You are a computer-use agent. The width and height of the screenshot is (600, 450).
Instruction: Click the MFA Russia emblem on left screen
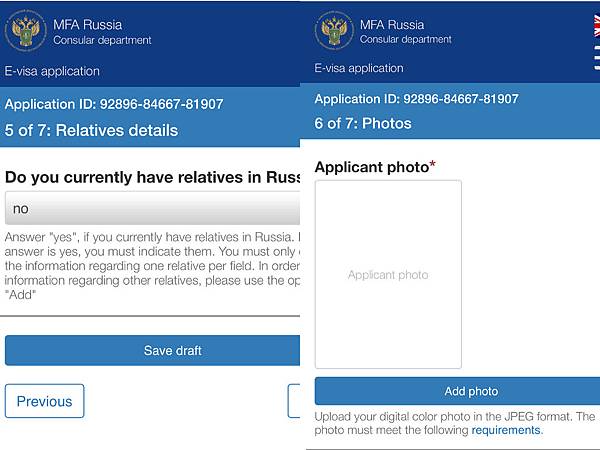tap(26, 31)
